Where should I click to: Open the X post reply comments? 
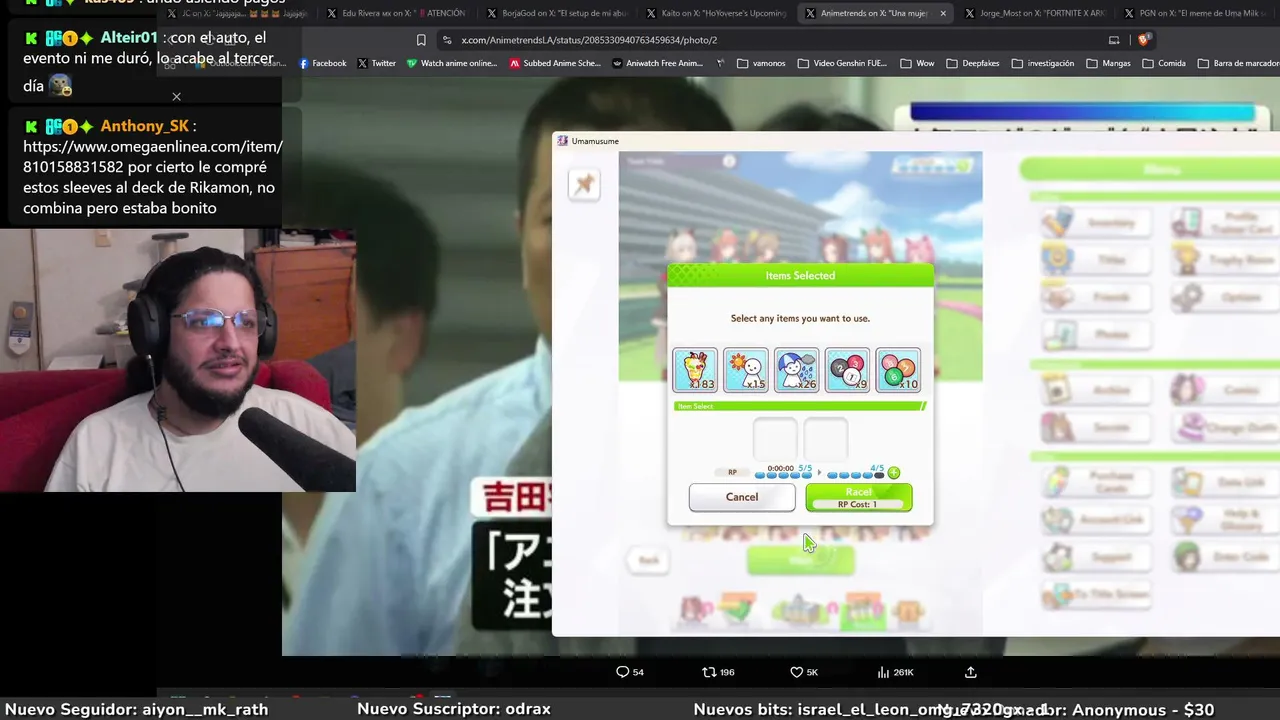(x=630, y=672)
